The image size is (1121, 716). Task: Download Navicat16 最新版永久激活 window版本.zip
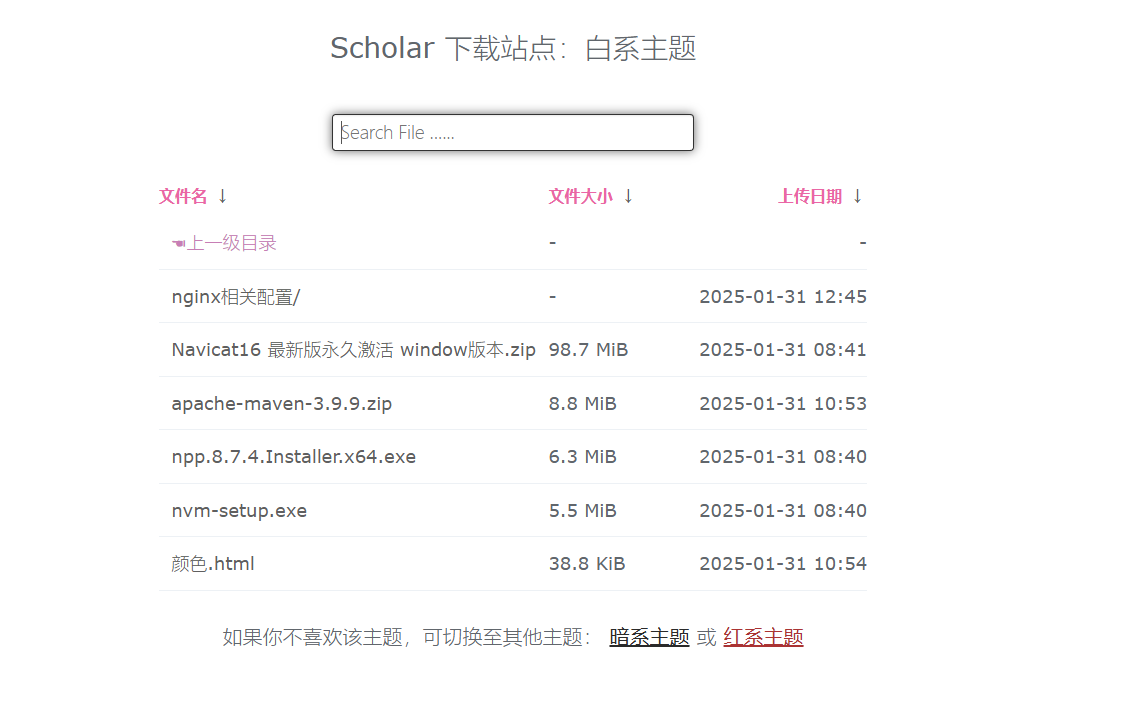[x=353, y=350]
